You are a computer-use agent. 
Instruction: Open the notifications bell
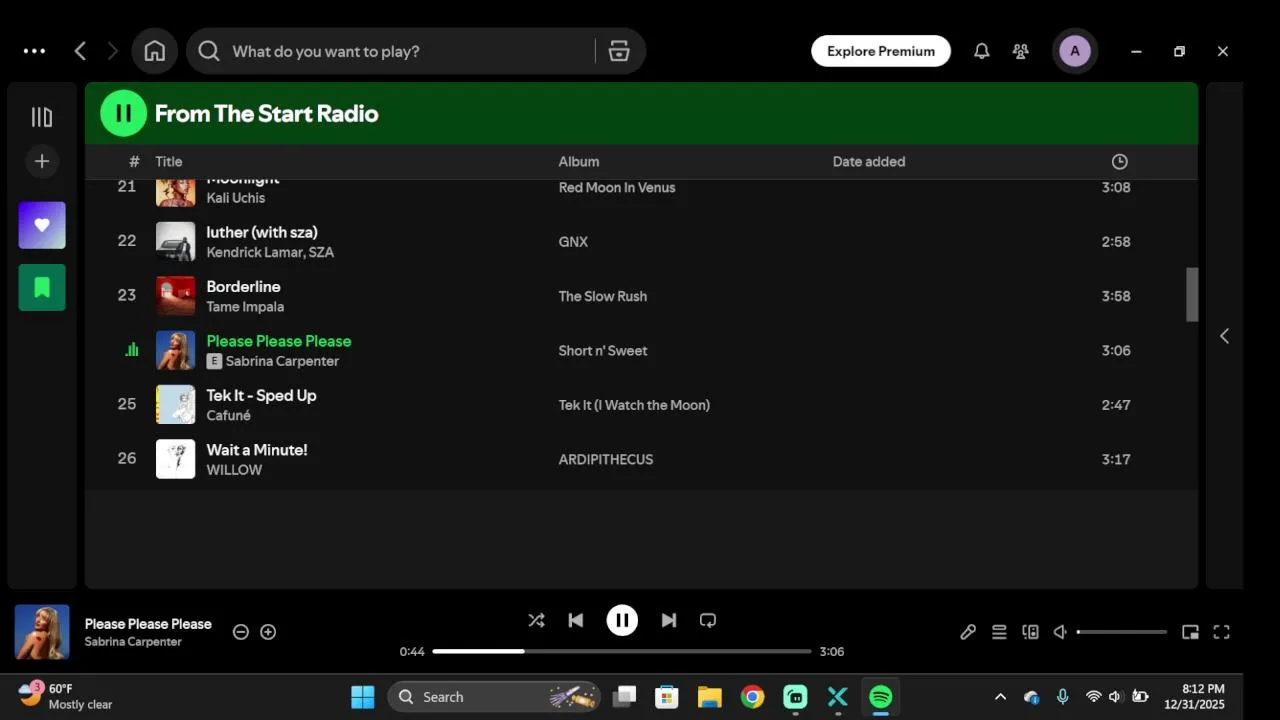click(982, 51)
